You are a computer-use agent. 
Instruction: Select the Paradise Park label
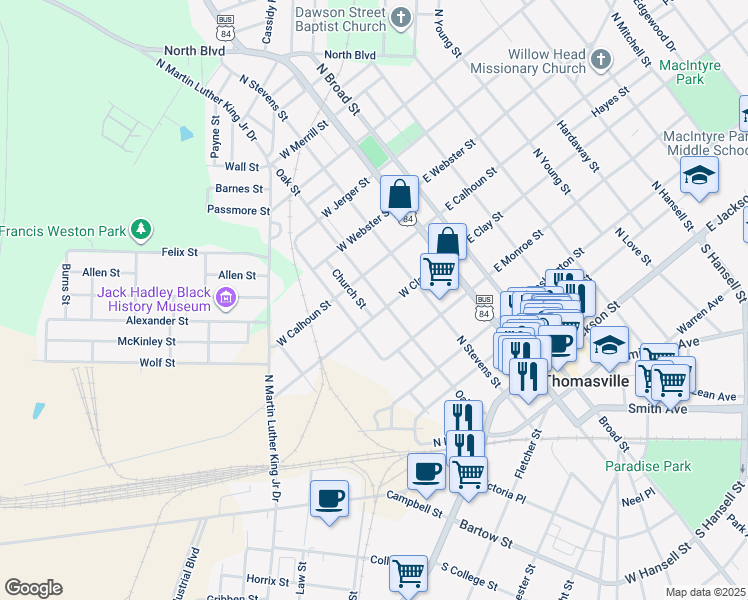point(648,466)
